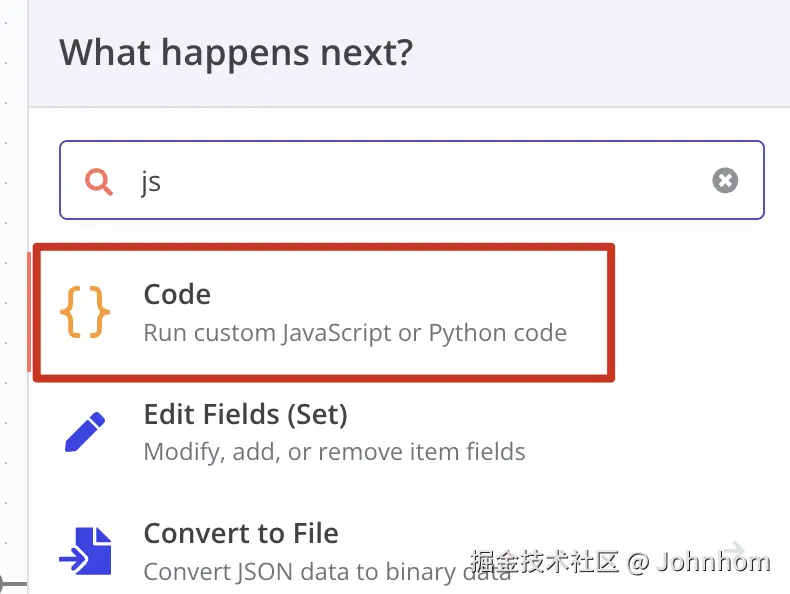Select the Code node title
Image resolution: width=790 pixels, height=594 pixels.
pyautogui.click(x=177, y=294)
